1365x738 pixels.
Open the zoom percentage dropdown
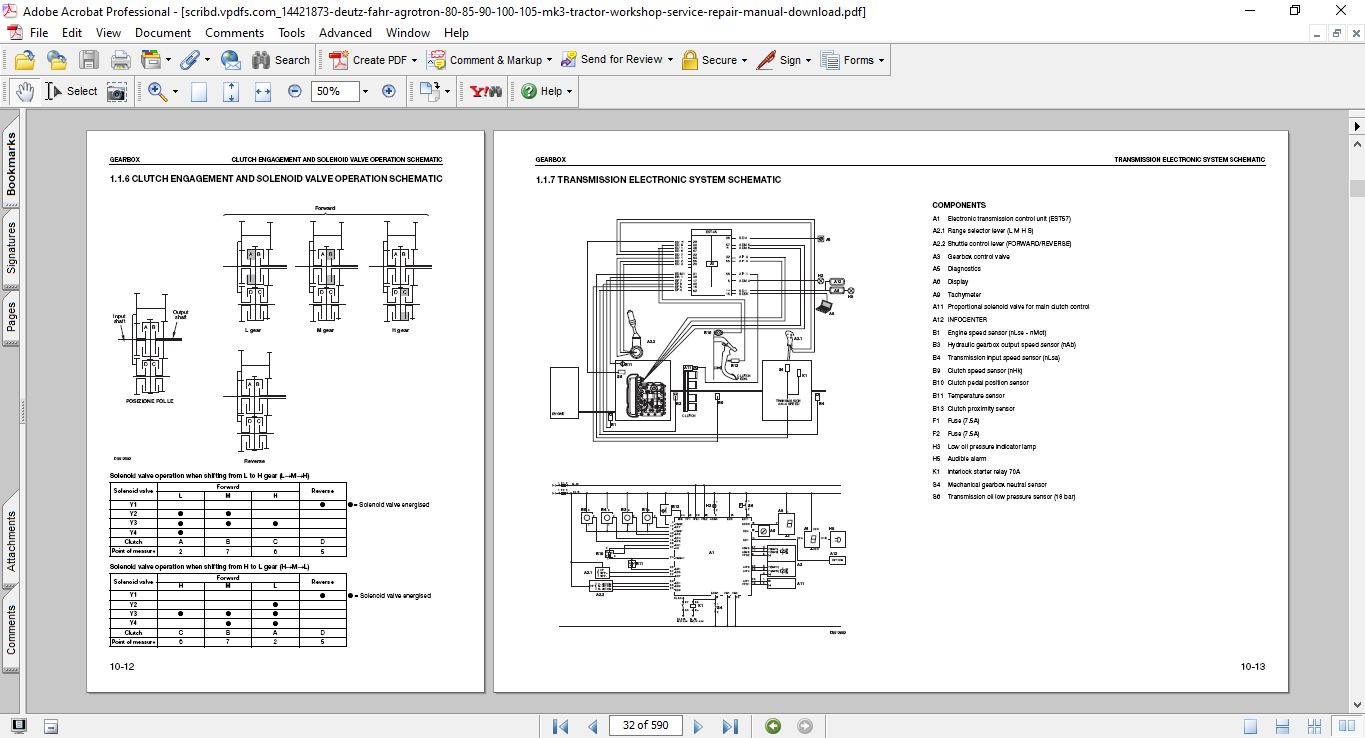click(365, 91)
